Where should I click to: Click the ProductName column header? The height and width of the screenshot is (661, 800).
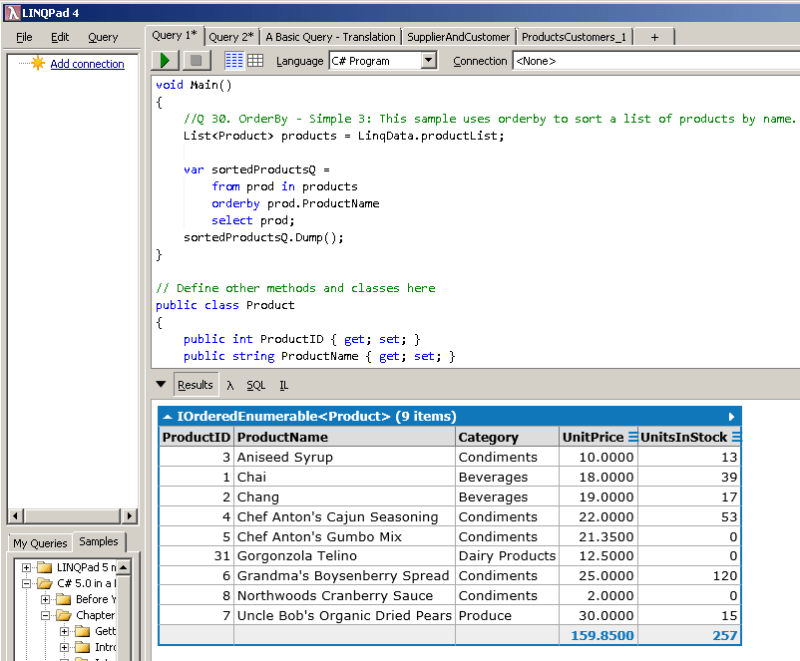344,437
